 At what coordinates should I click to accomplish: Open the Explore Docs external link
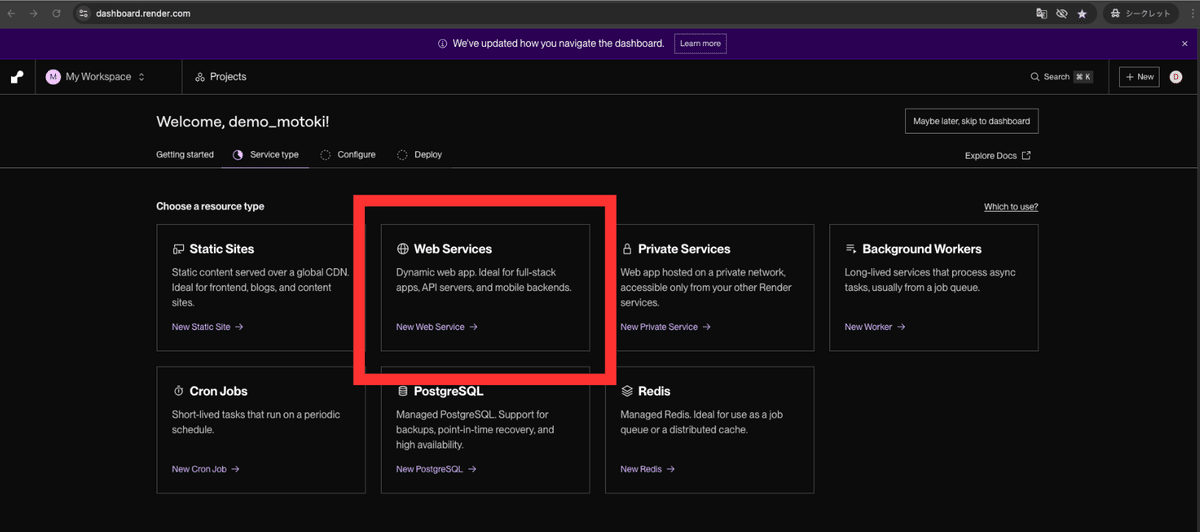[x=997, y=156]
